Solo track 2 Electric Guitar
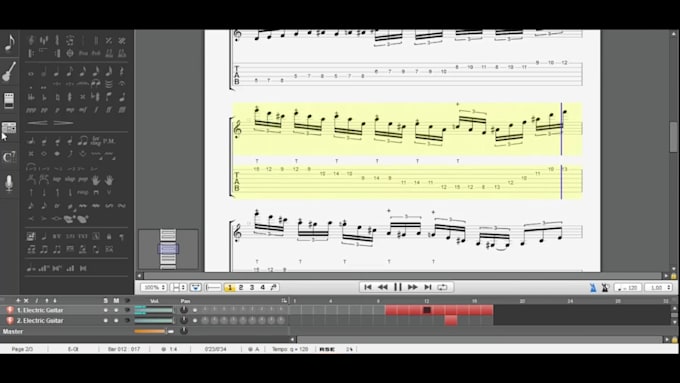The width and height of the screenshot is (680, 383). pos(105,321)
